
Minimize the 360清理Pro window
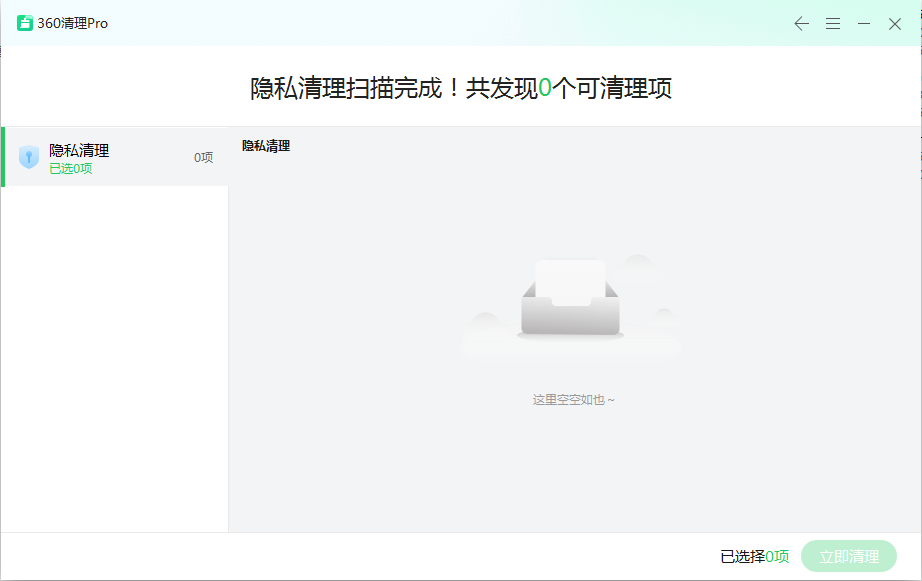click(x=864, y=24)
